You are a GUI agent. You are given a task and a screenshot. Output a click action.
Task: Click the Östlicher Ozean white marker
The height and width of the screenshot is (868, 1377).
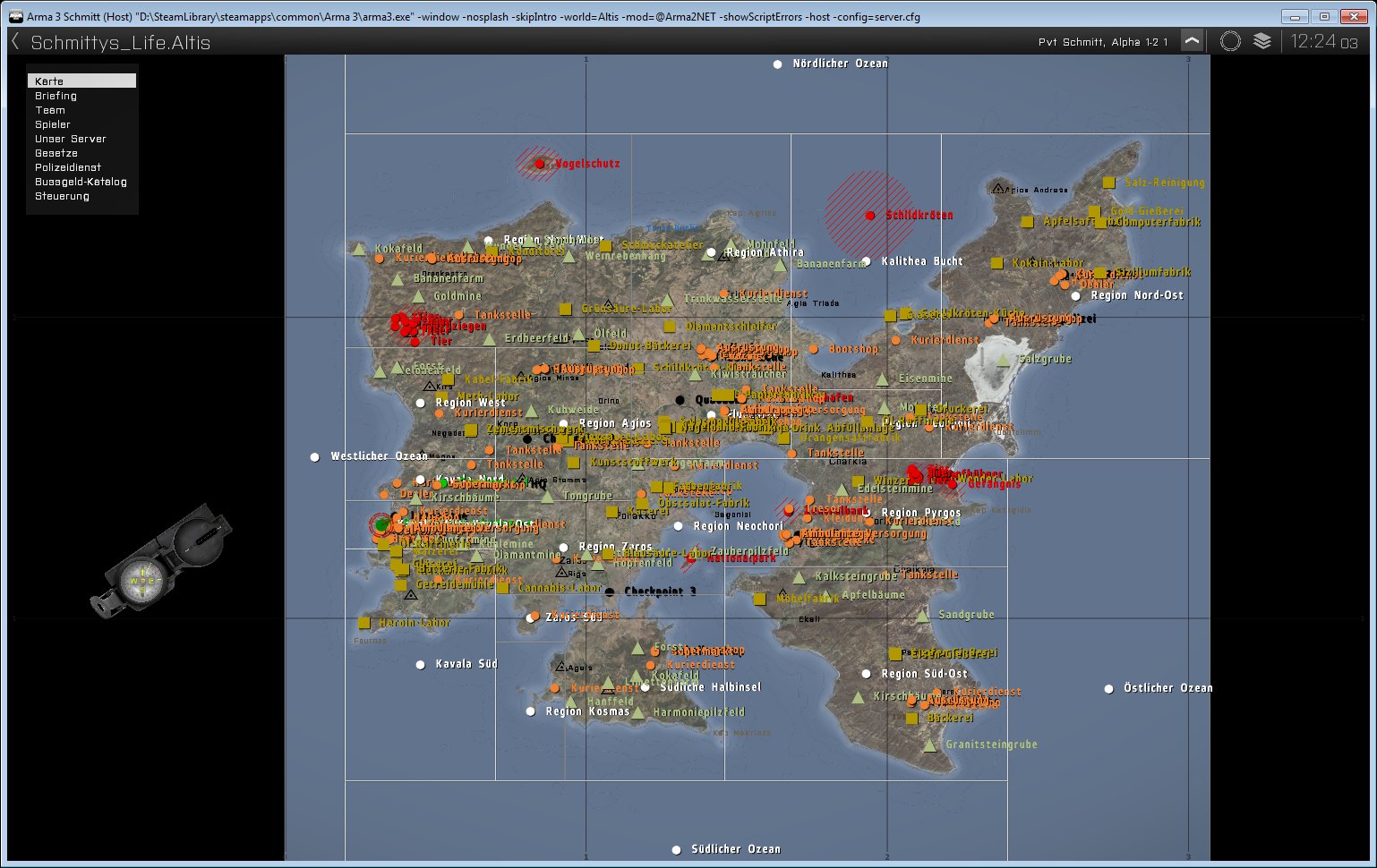click(1108, 689)
